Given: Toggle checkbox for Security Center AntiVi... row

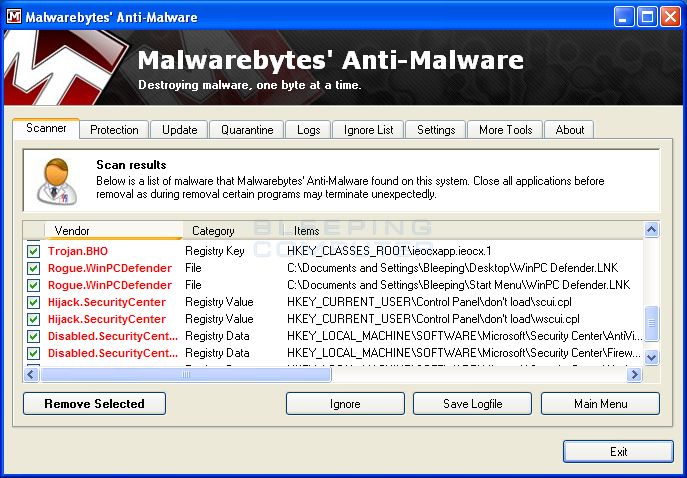Looking at the screenshot, I should (x=33, y=336).
